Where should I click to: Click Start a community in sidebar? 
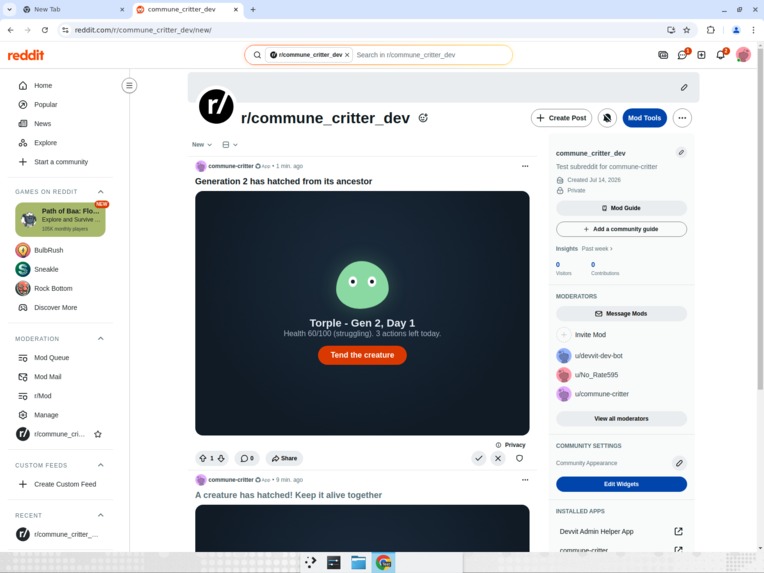point(60,162)
